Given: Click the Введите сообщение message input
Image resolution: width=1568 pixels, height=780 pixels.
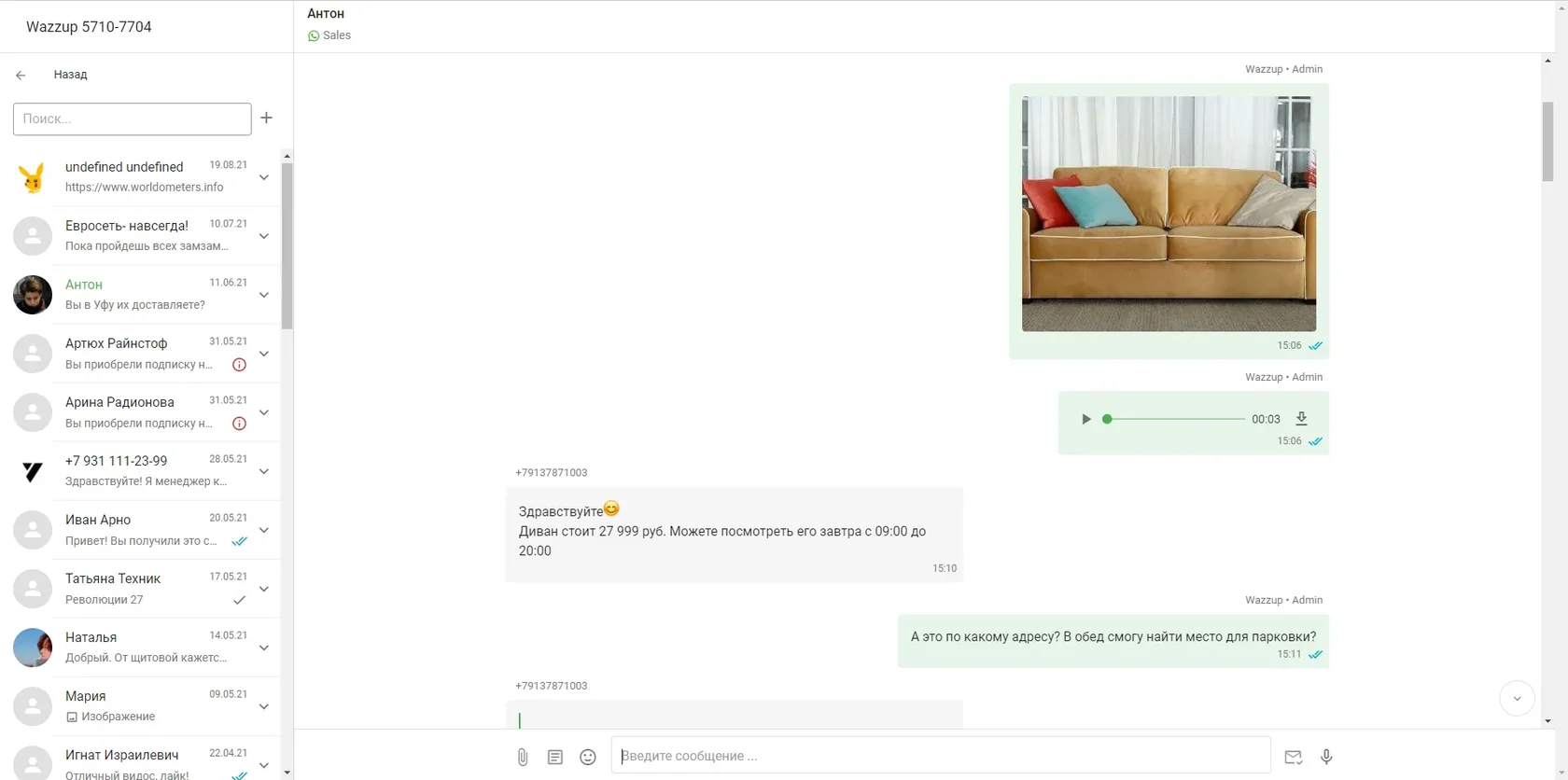Looking at the screenshot, I should point(941,756).
